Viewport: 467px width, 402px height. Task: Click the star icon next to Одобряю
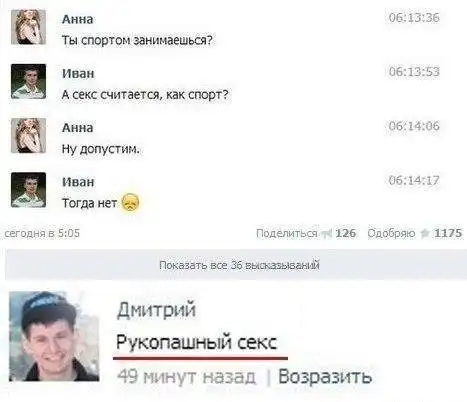[x=425, y=234]
